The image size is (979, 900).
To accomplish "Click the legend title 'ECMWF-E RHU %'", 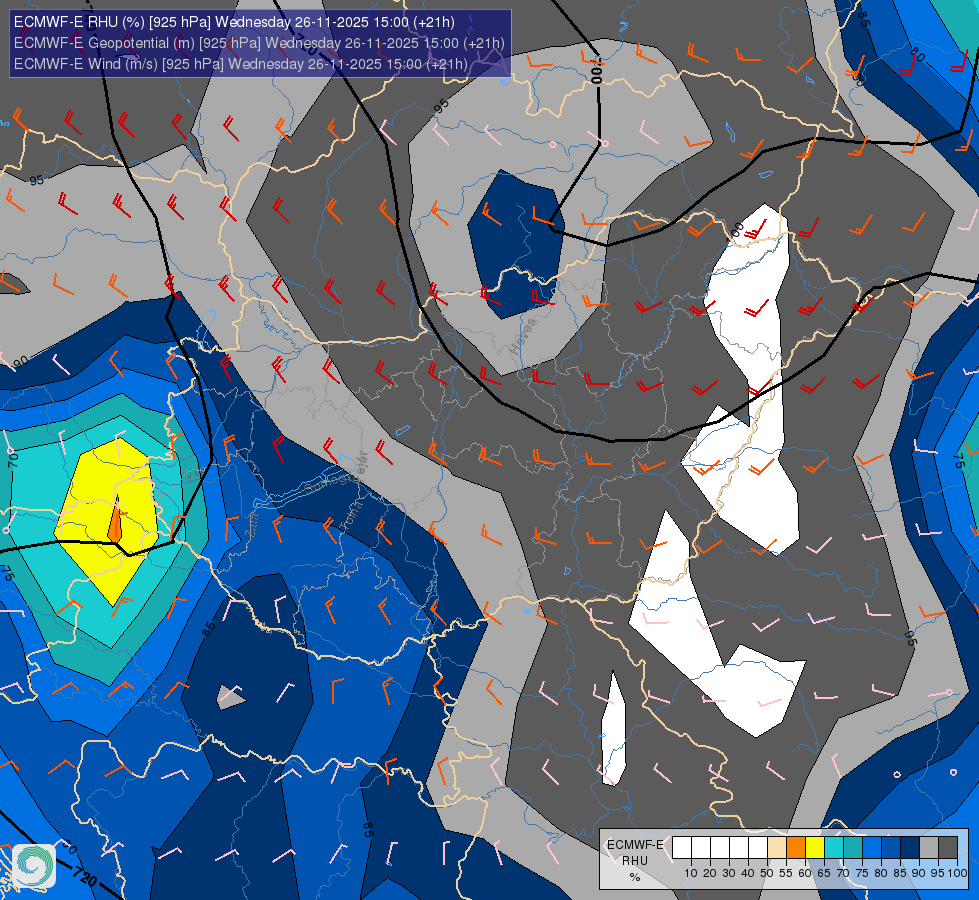I will point(635,861).
